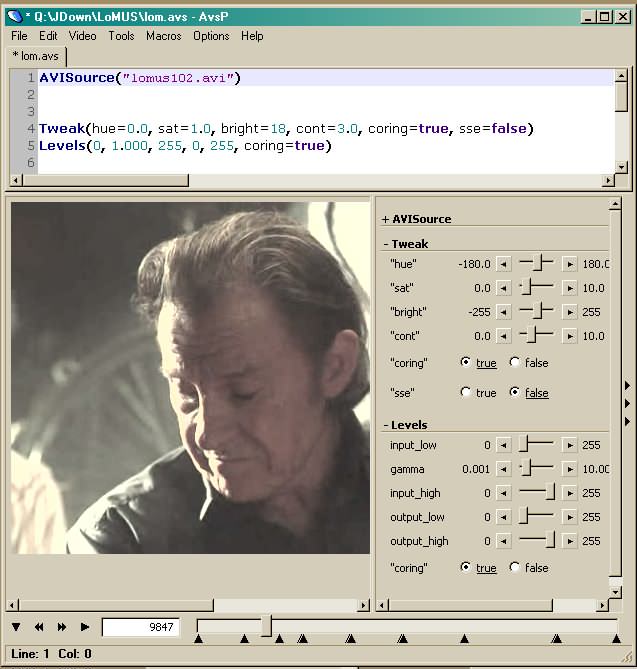
Task: Increase sat with right arrow
Action: pos(570,288)
